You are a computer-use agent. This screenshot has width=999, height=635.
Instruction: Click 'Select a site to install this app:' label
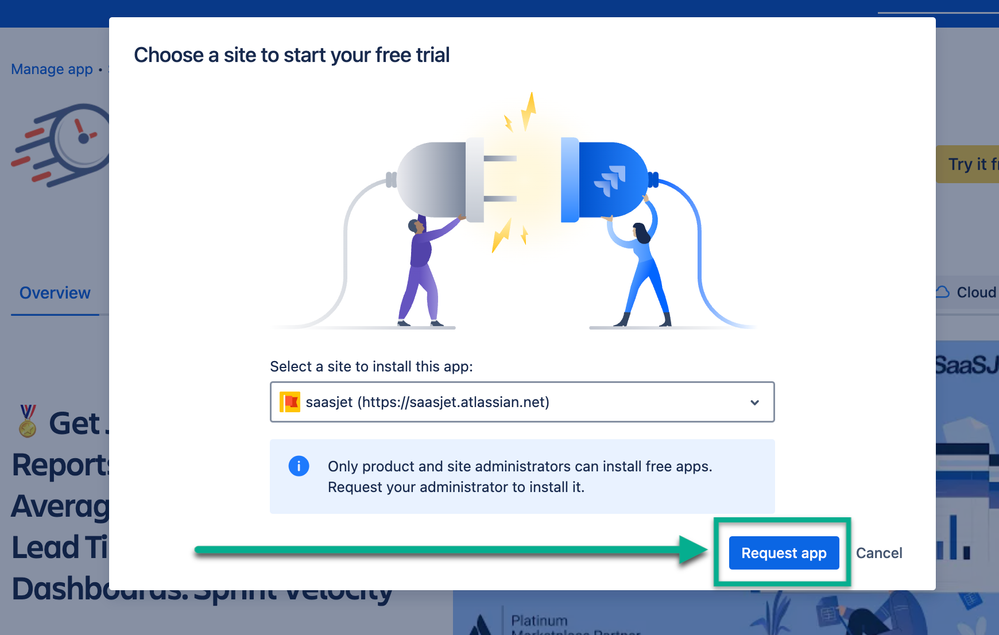371,366
